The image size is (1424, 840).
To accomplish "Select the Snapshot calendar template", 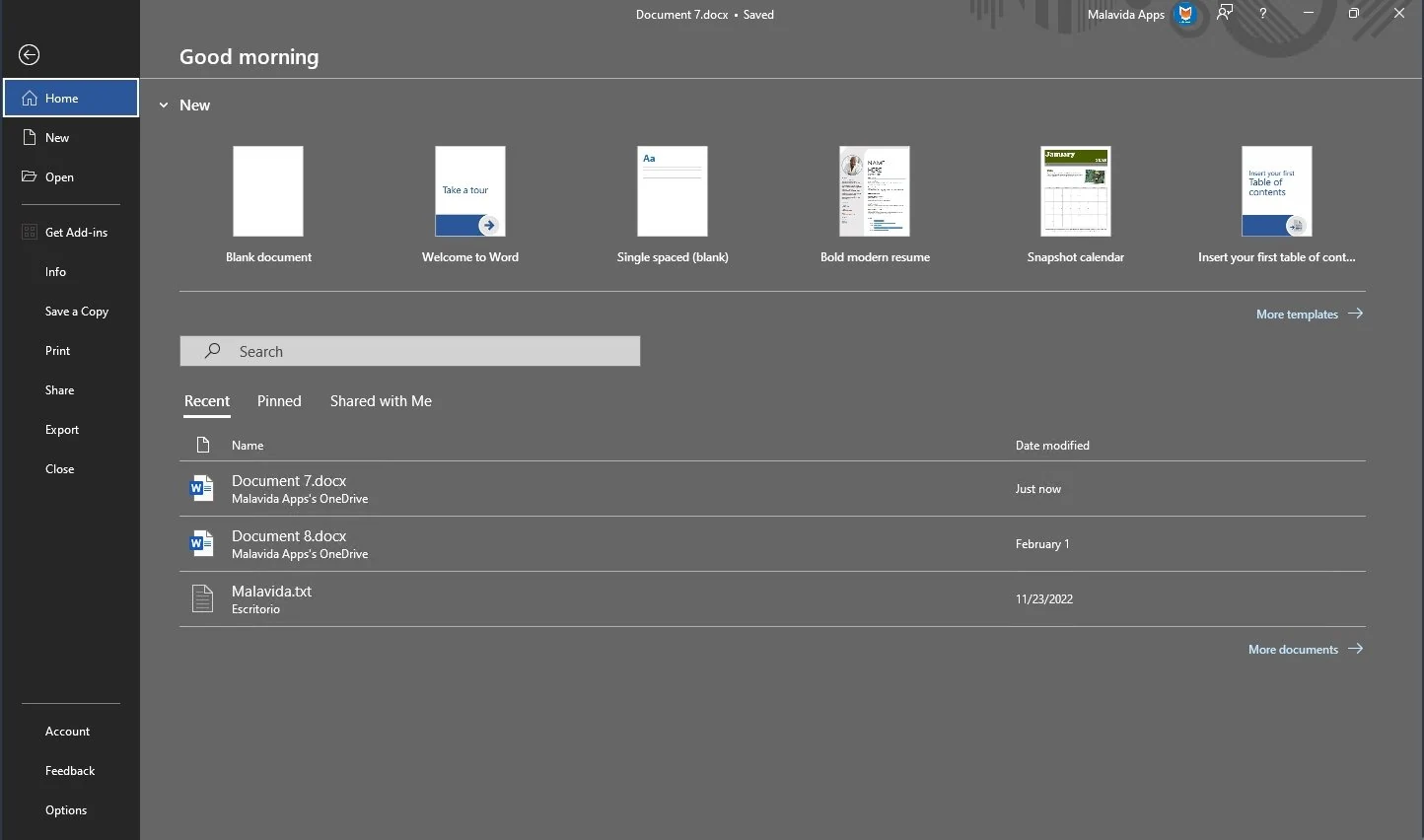I will (x=1076, y=191).
